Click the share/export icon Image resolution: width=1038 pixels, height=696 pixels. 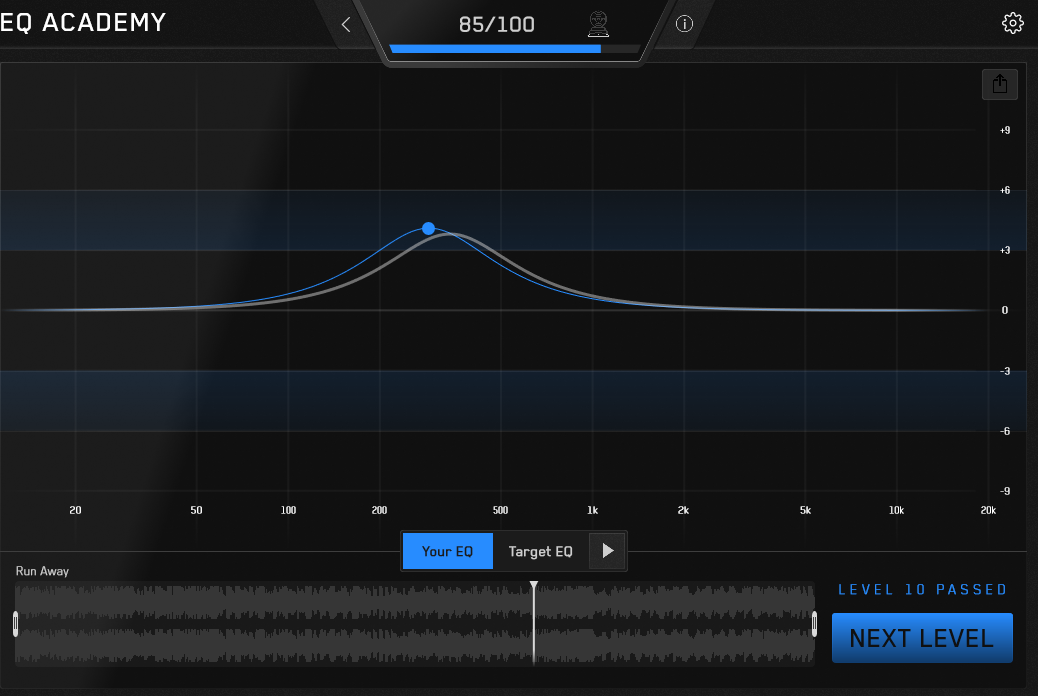(x=1000, y=84)
